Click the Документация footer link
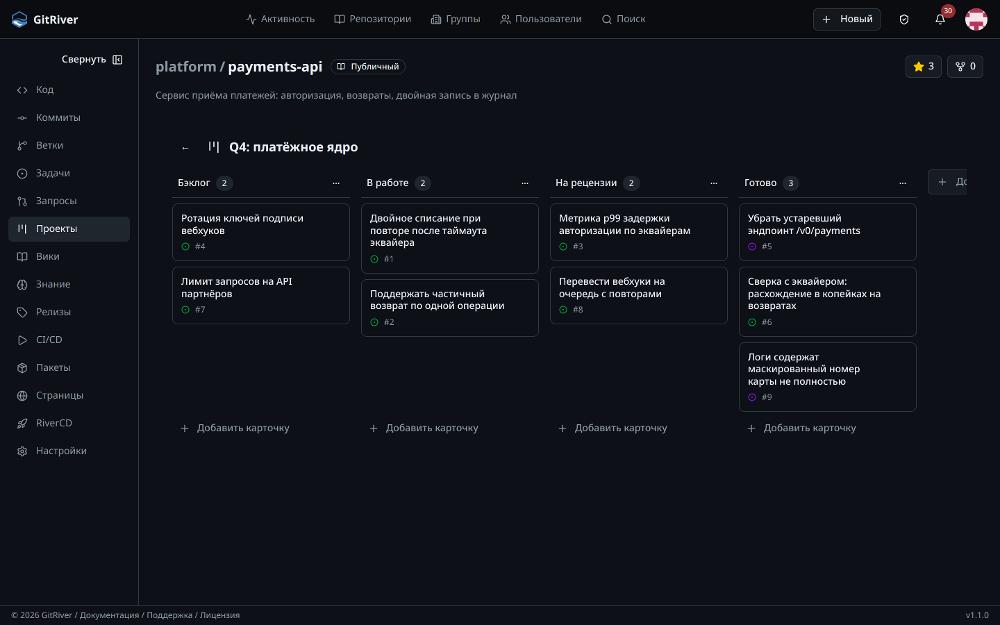1000x625 pixels. click(109, 615)
